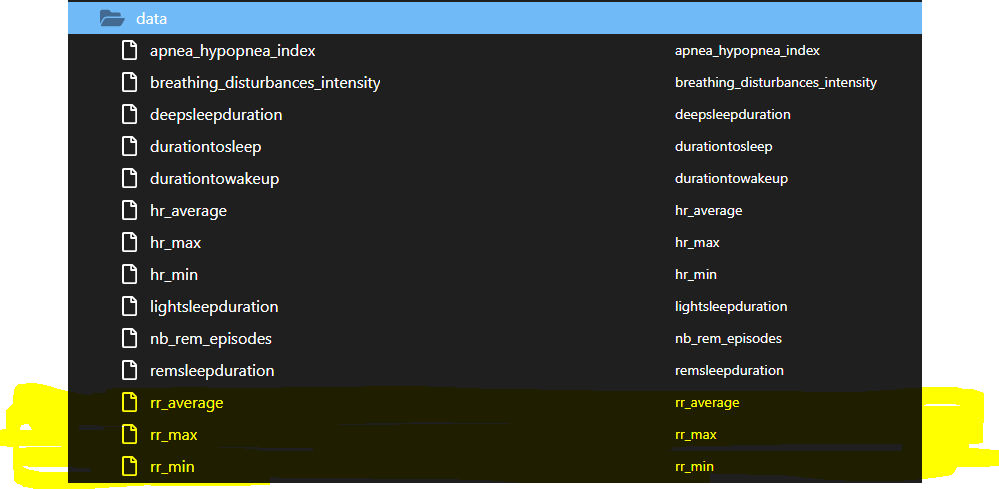Click the hr_average file icon
The width and height of the screenshot is (999, 489).
(x=129, y=210)
